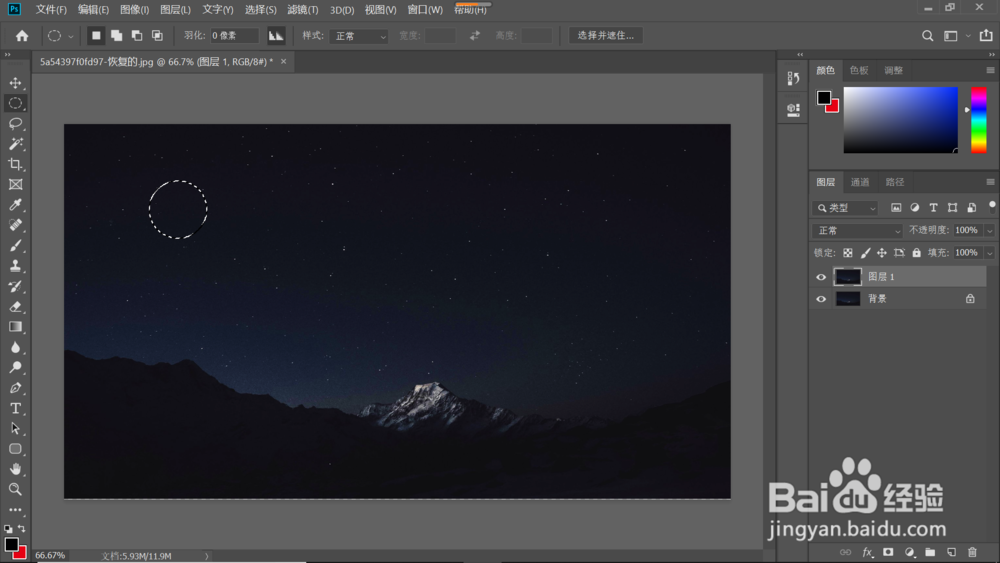The image size is (1000, 563).
Task: Select the History Brush tool
Action: 15,286
